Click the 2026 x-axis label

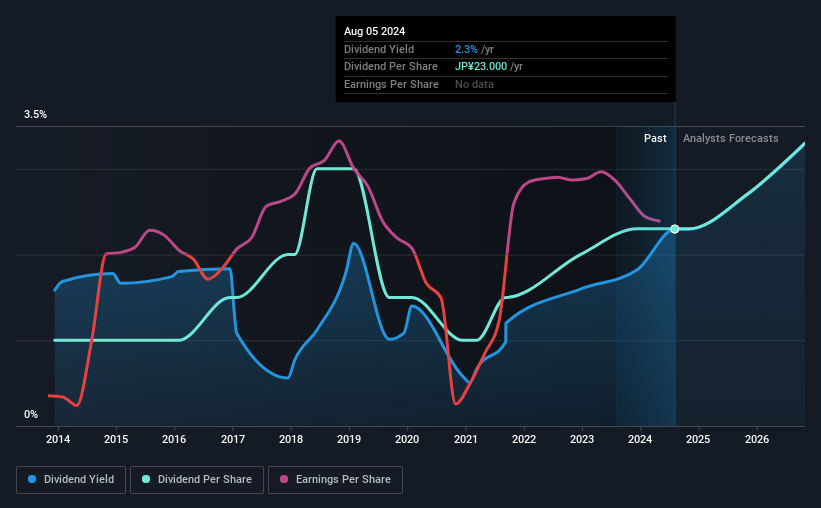tap(757, 439)
